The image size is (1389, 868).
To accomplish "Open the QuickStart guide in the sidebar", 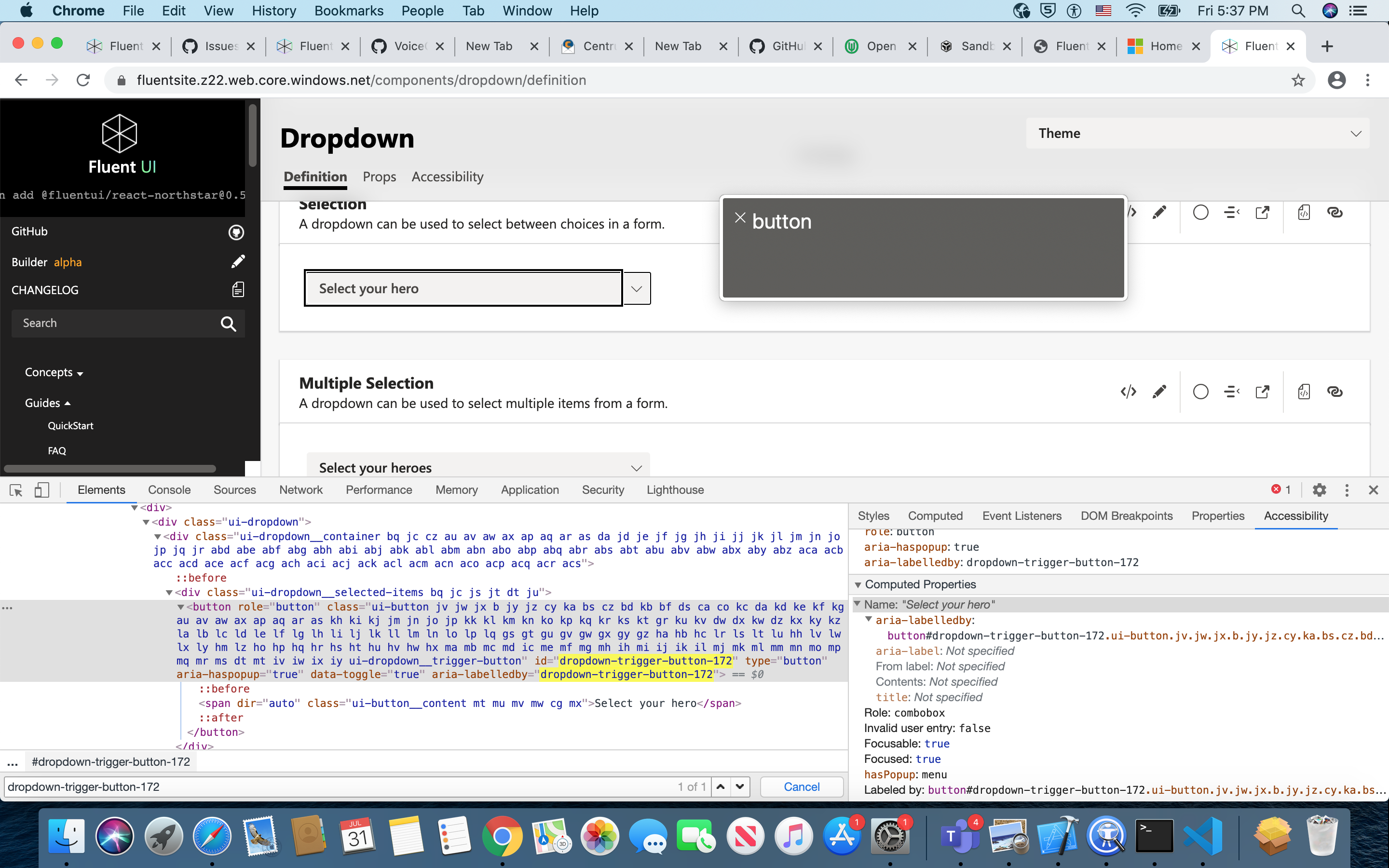I will (70, 425).
